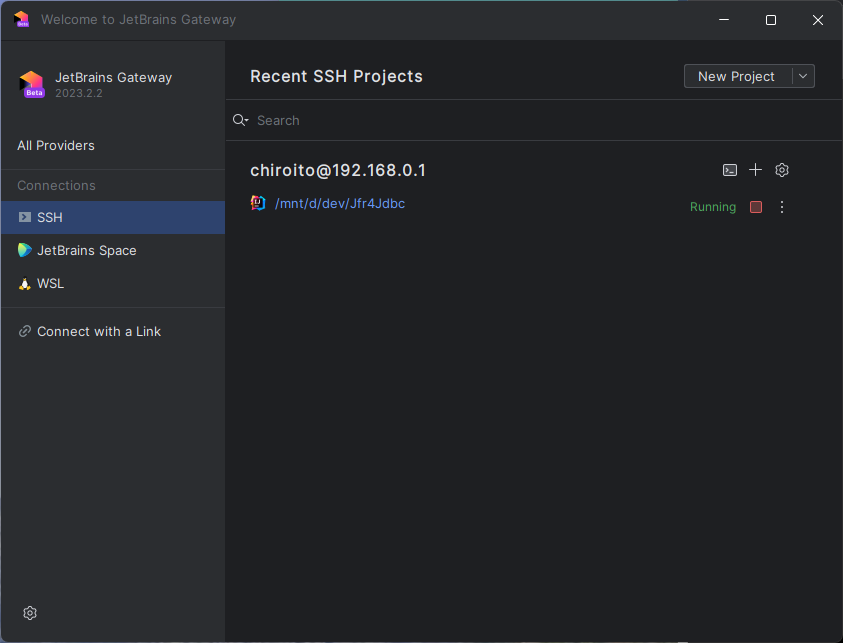Screen dimensions: 843x643
Task: Close the JetBrains Gateway window
Action: [818, 20]
